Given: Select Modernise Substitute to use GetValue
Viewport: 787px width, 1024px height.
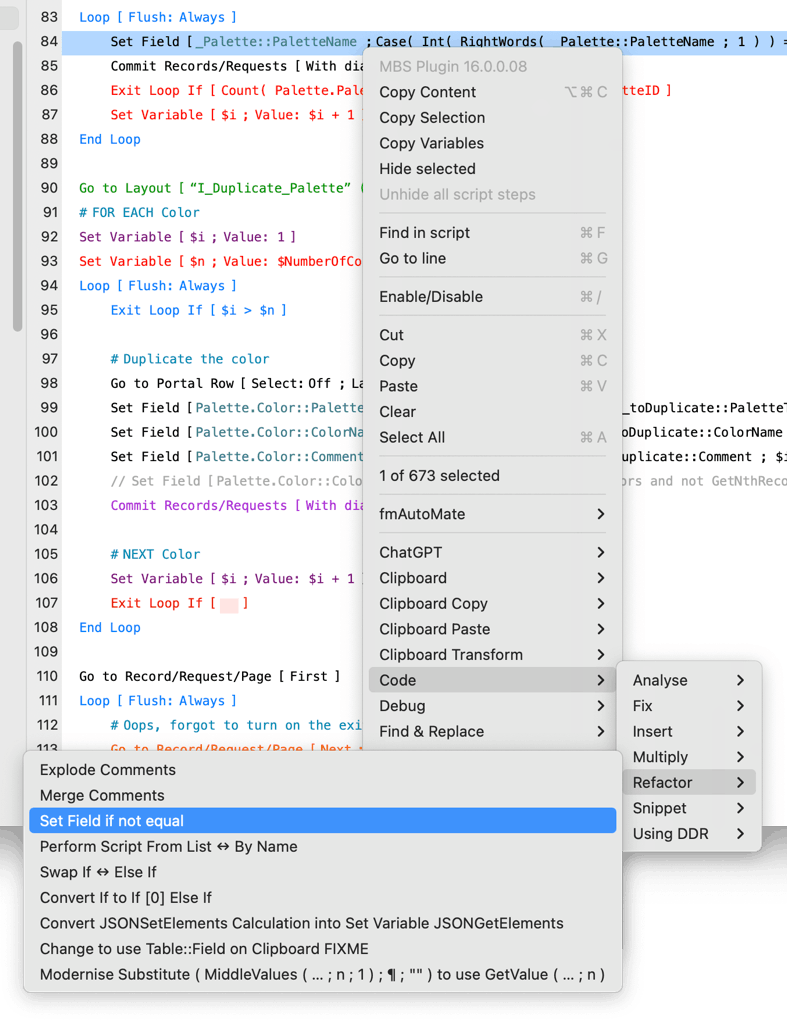Looking at the screenshot, I should pos(323,974).
